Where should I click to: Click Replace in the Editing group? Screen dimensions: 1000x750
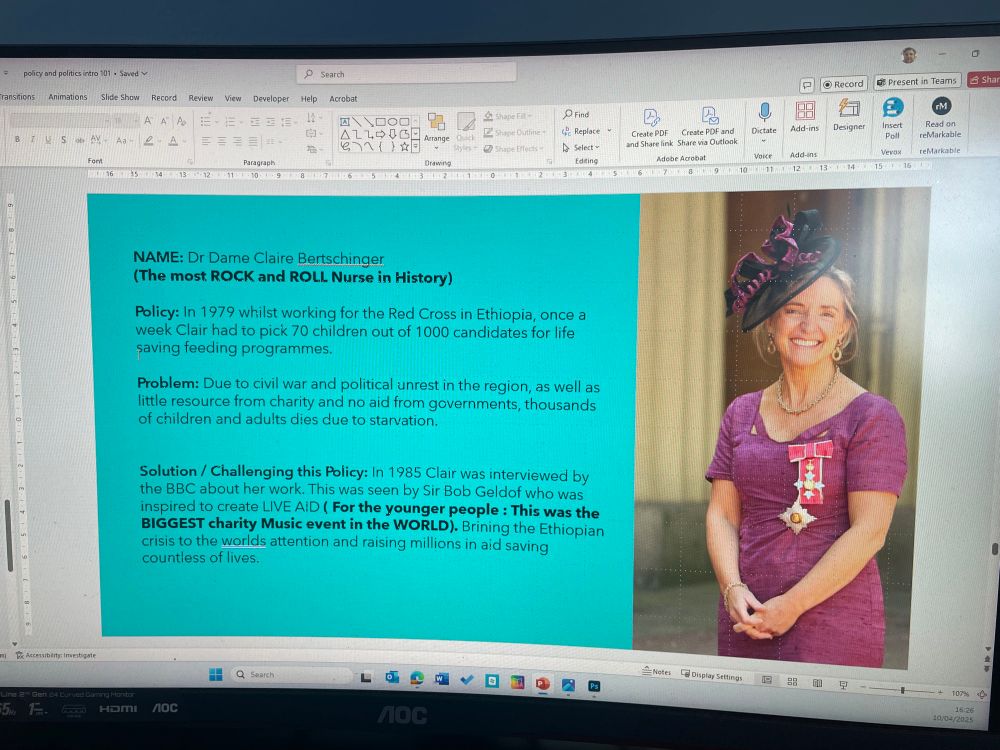tap(581, 131)
